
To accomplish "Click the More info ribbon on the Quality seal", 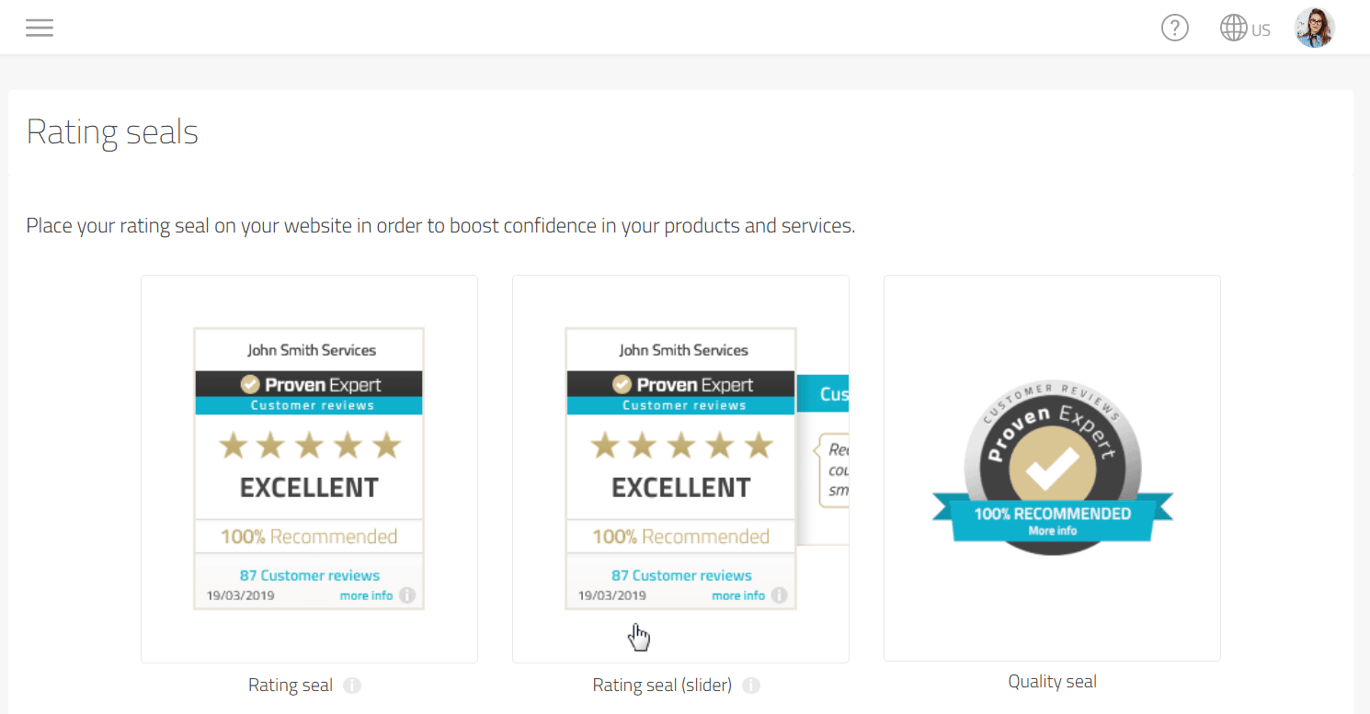I will pyautogui.click(x=1052, y=530).
